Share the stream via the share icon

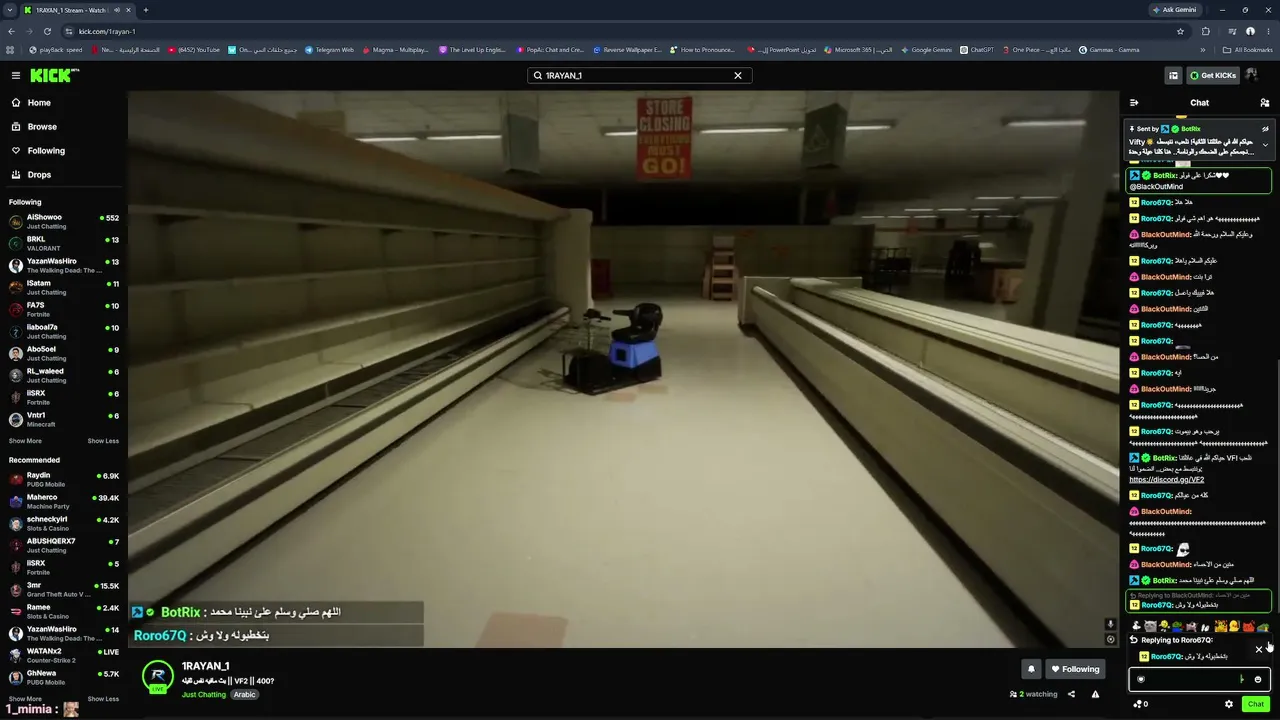1071,694
